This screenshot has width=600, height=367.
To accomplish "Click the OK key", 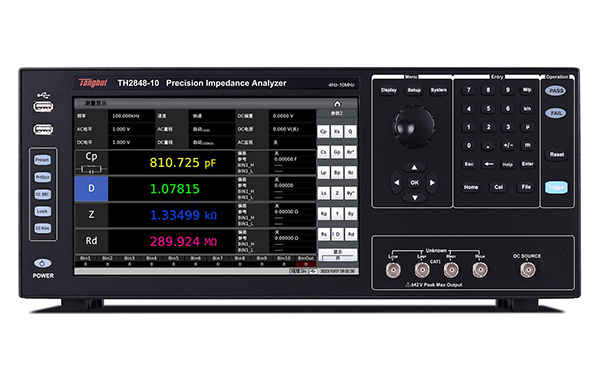I will [414, 183].
